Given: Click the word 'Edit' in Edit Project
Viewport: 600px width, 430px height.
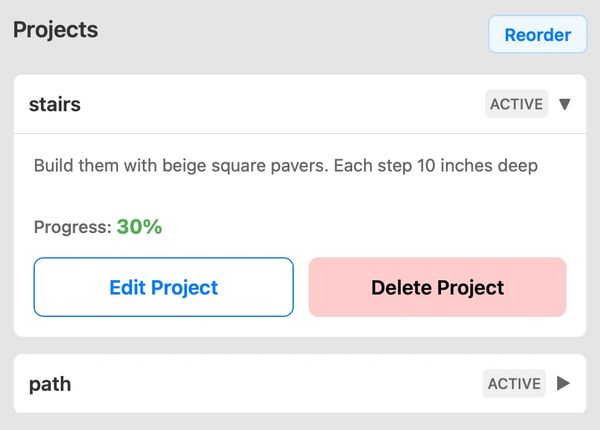Looking at the screenshot, I should [128, 287].
